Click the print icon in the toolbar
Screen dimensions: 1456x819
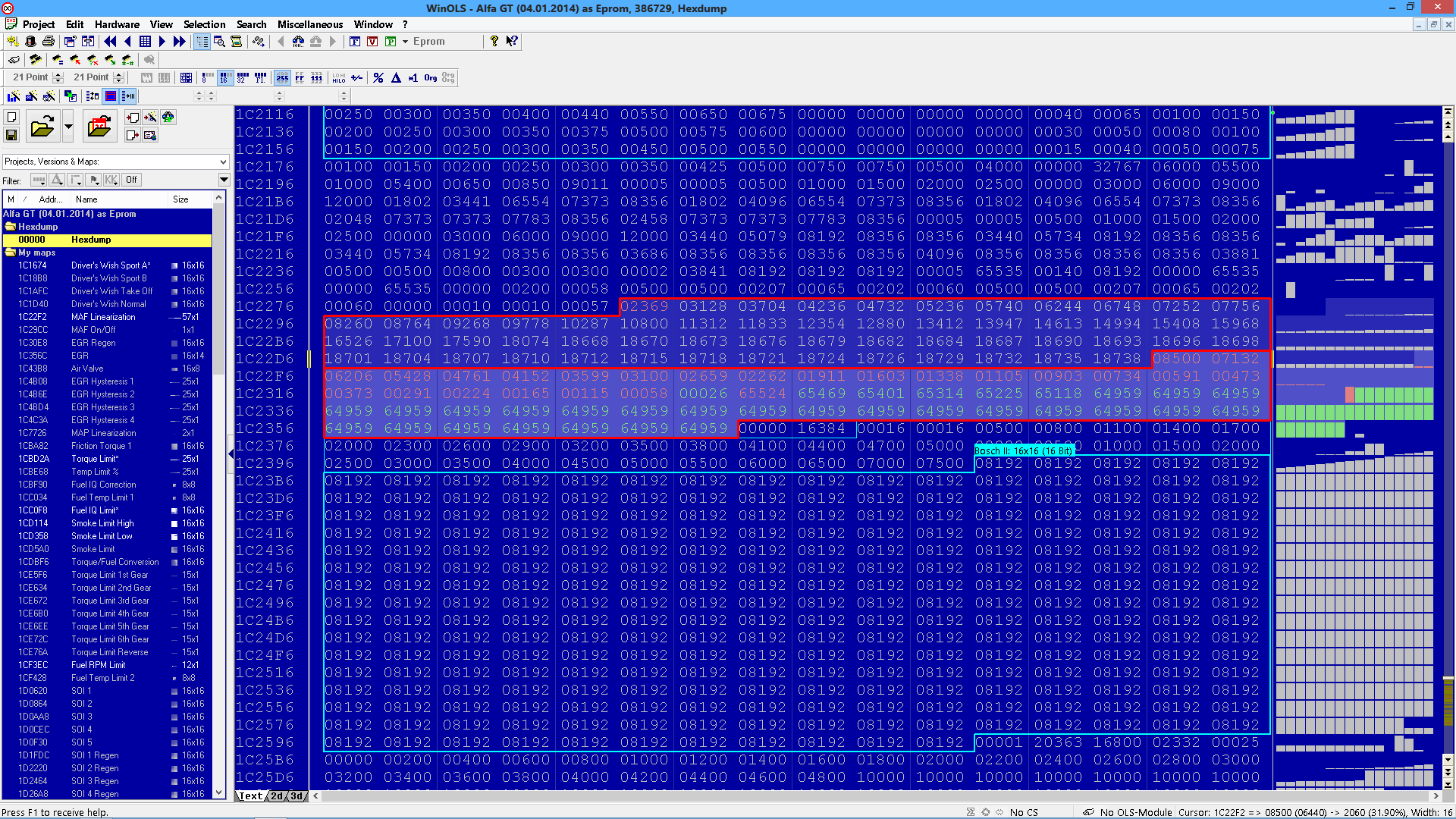tap(49, 42)
